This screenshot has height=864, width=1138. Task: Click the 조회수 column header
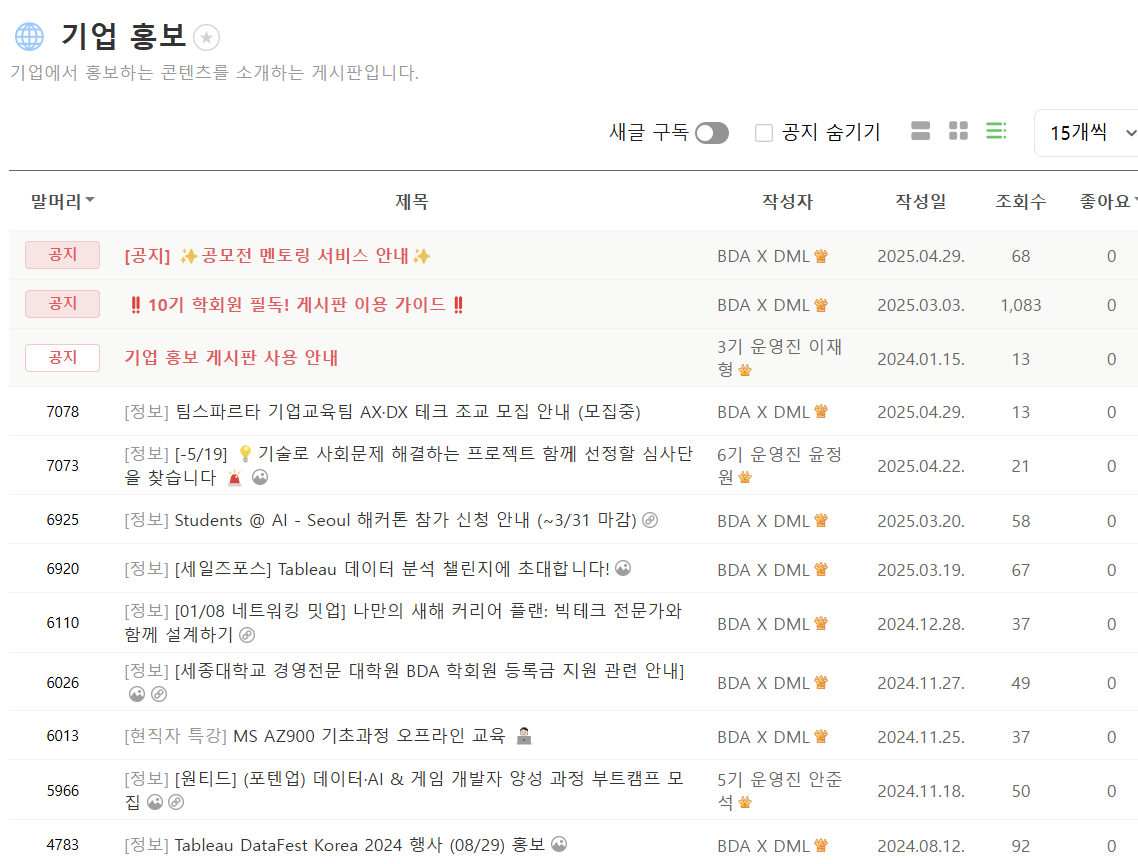pos(1020,201)
